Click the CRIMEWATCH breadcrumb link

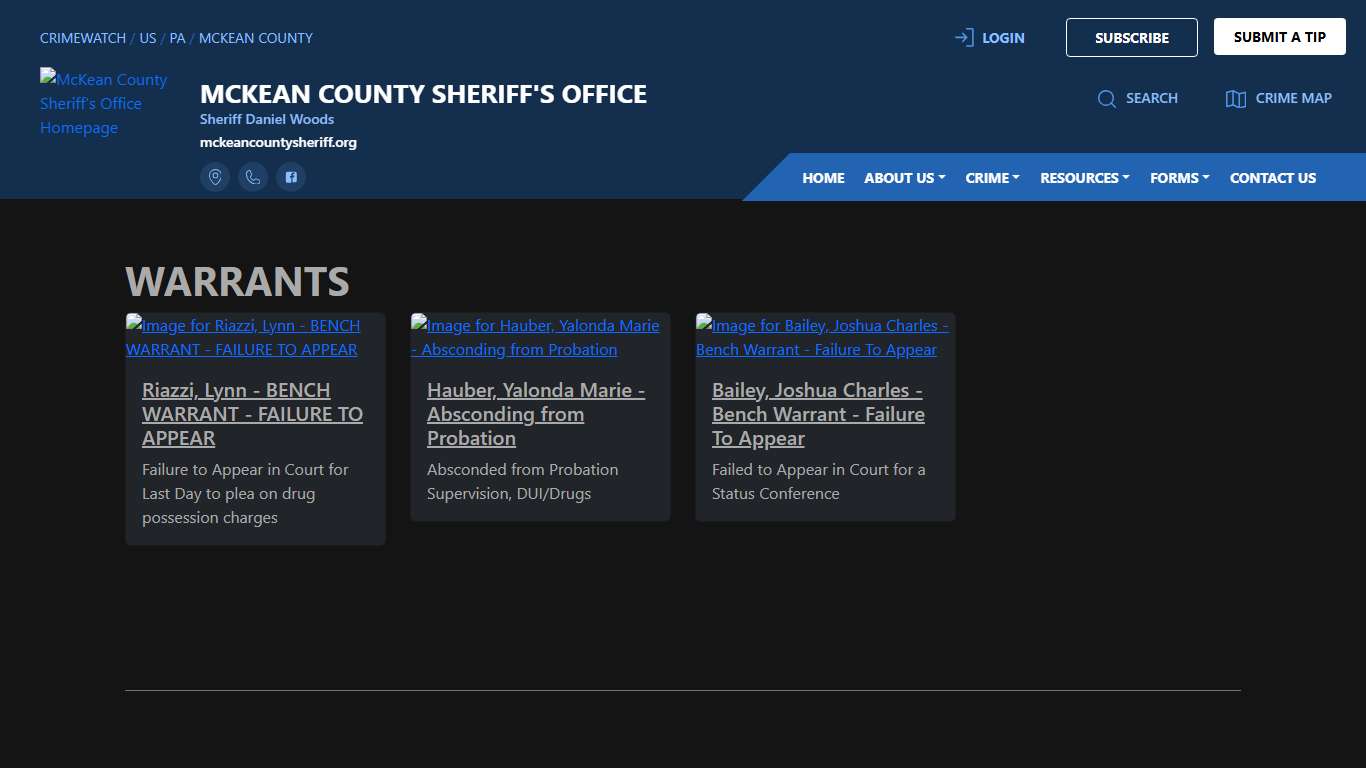pyautogui.click(x=82, y=38)
